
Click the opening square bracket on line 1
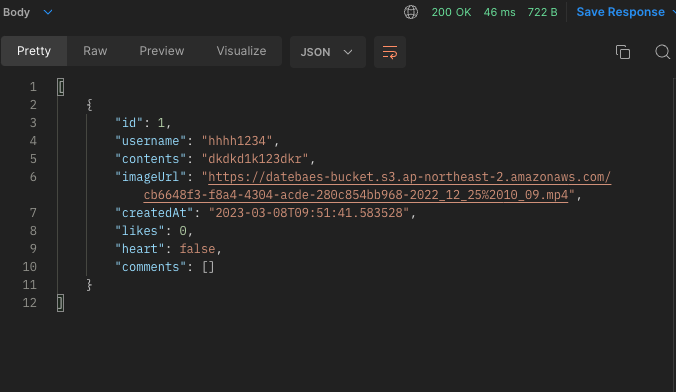pyautogui.click(x=61, y=87)
